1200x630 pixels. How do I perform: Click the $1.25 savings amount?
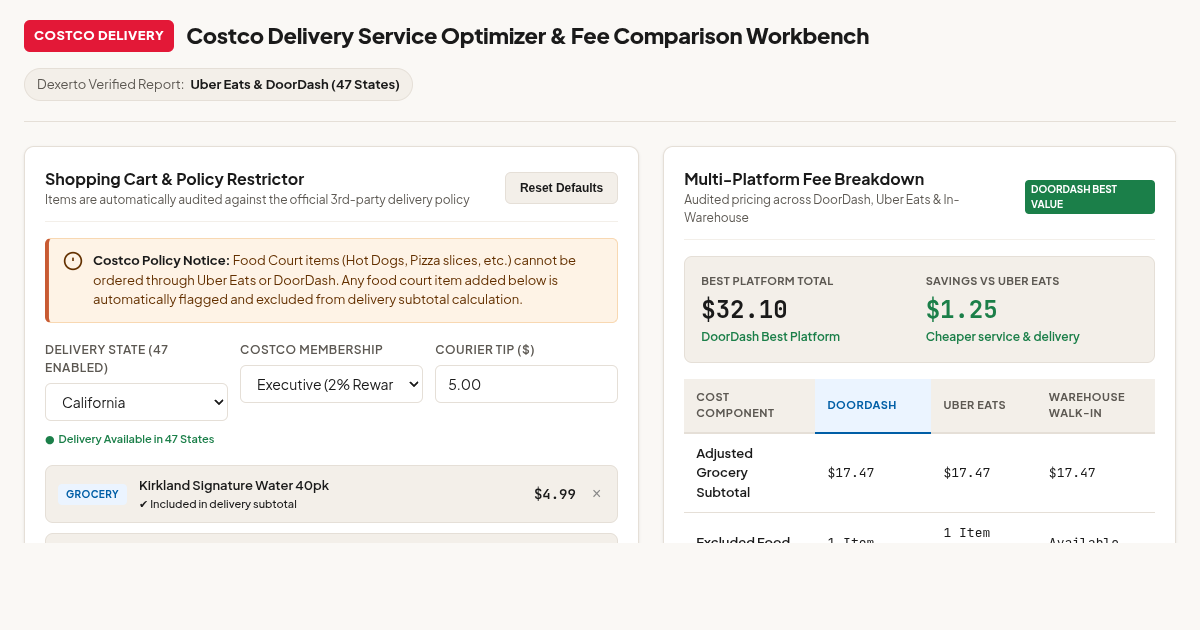[x=962, y=309]
